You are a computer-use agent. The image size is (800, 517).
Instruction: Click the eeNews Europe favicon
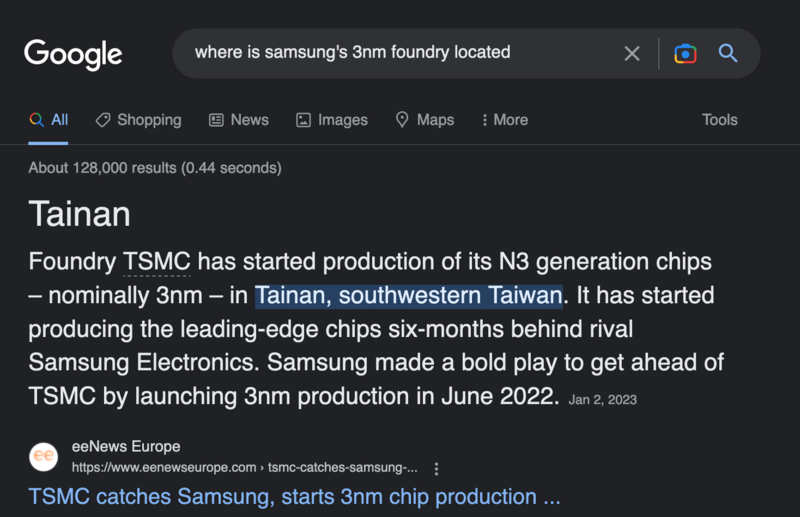click(43, 456)
